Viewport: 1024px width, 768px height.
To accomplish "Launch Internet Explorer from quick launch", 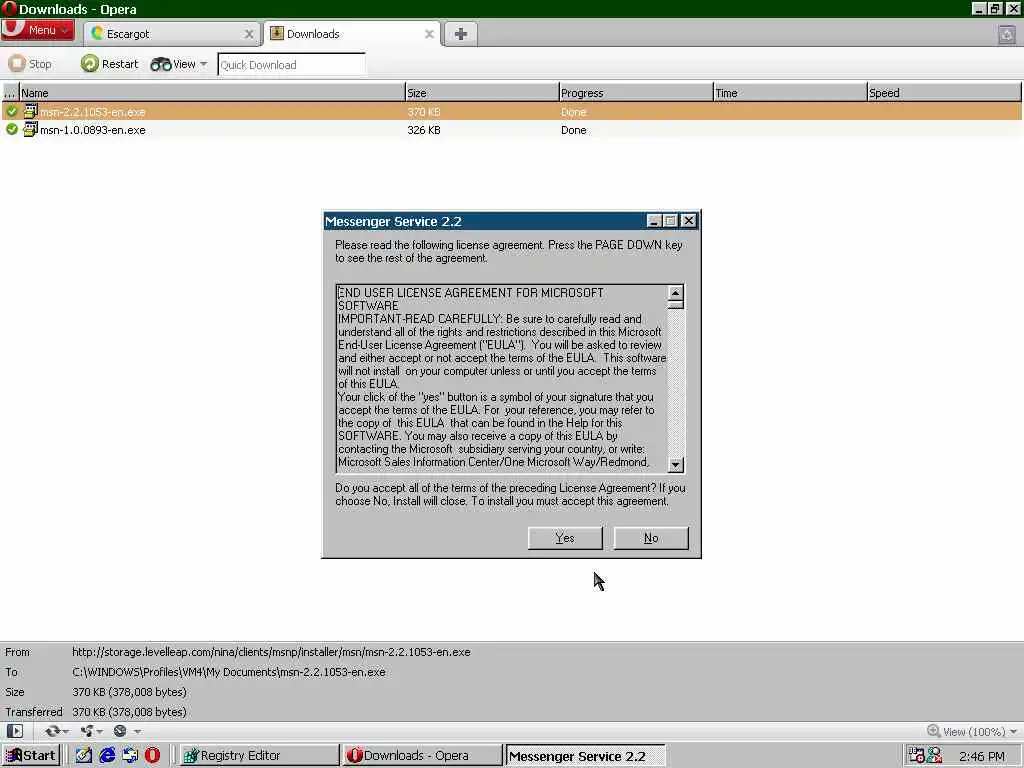I will [107, 756].
